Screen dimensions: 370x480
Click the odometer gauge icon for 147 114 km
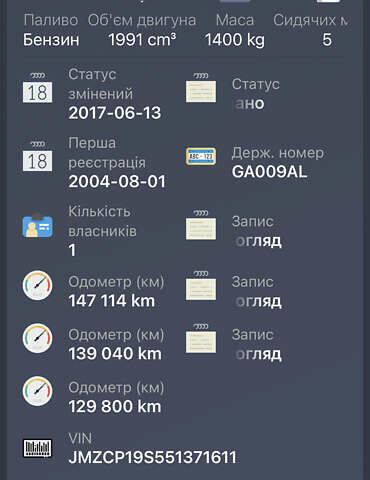[38, 285]
